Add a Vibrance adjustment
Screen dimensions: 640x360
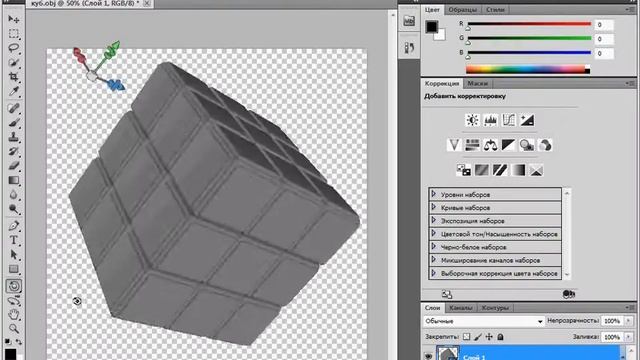[454, 145]
